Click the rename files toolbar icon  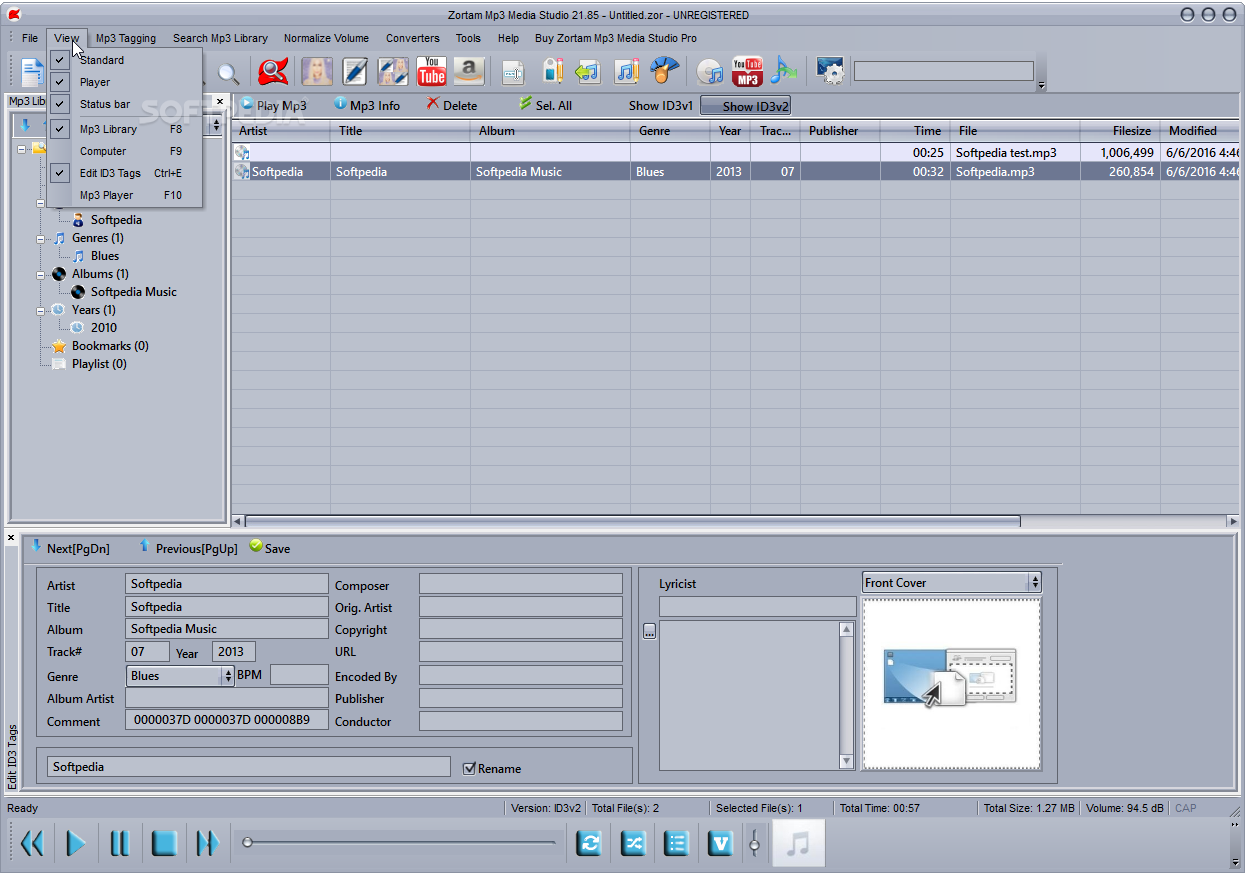[x=513, y=72]
